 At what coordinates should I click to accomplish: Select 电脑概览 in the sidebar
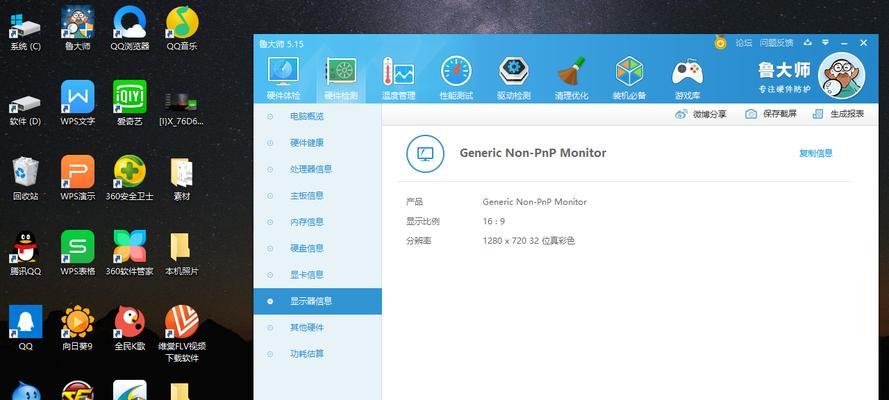tap(318, 116)
